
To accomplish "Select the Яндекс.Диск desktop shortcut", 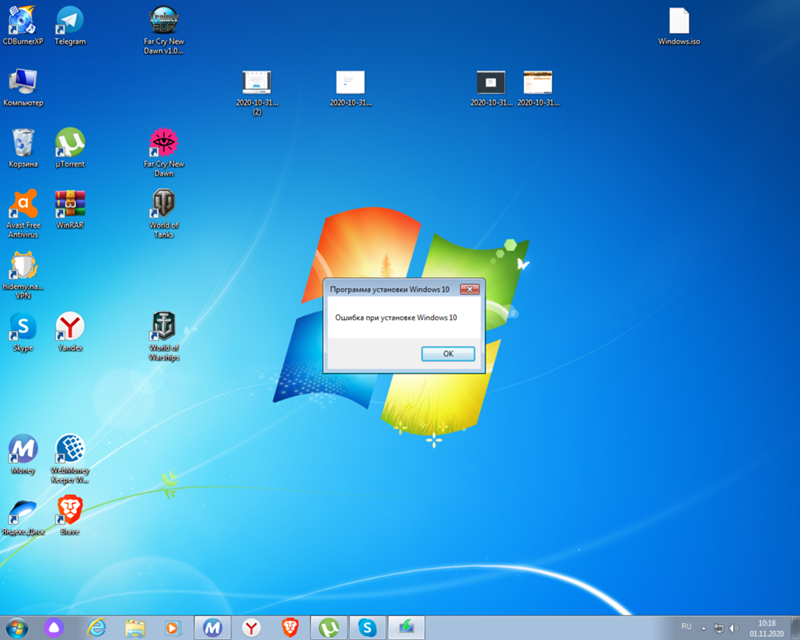I will point(23,516).
